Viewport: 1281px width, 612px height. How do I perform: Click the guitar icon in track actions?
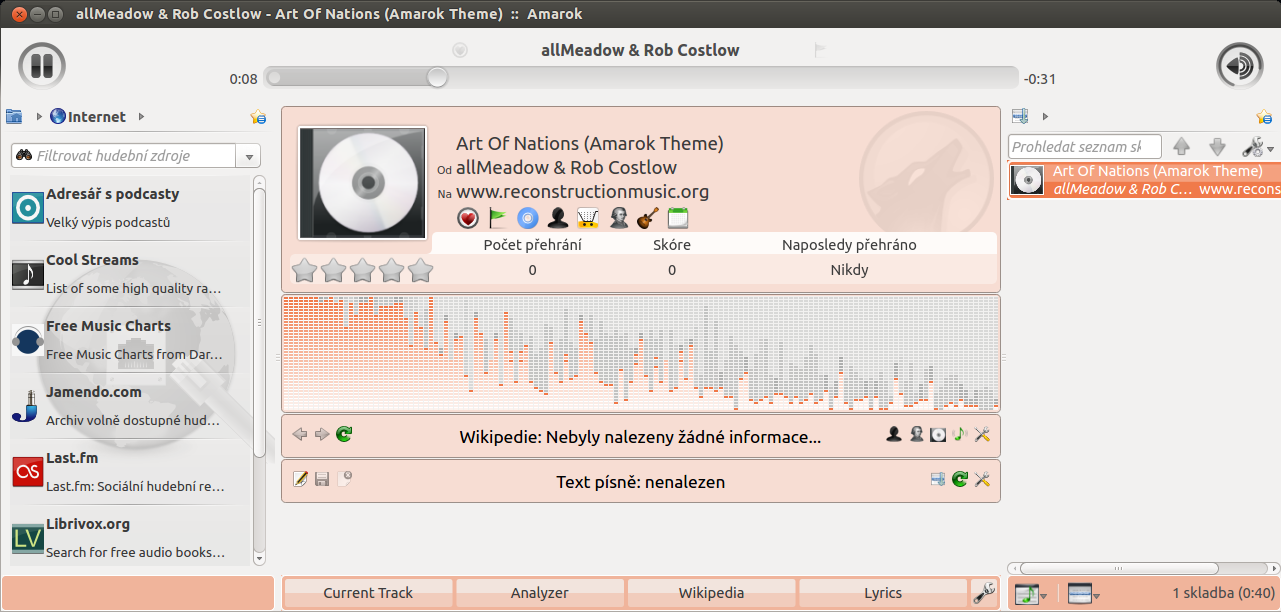648,217
